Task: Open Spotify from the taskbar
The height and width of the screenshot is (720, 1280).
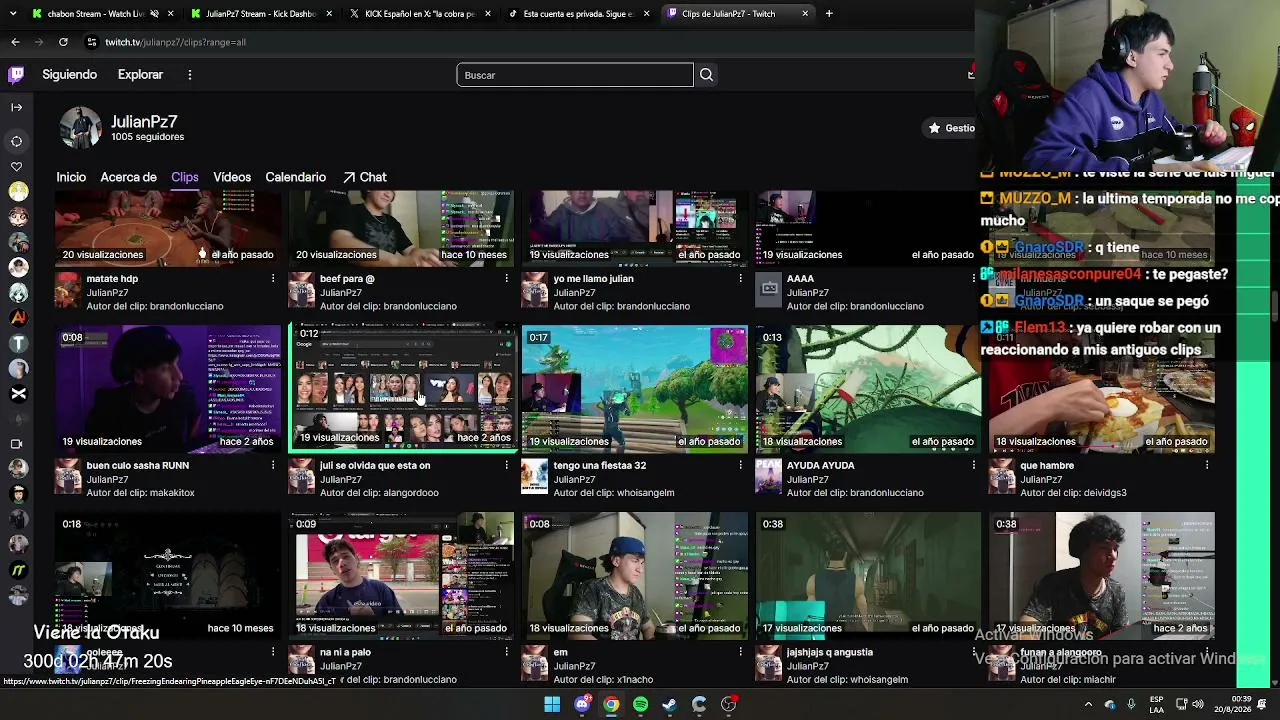Action: click(640, 704)
